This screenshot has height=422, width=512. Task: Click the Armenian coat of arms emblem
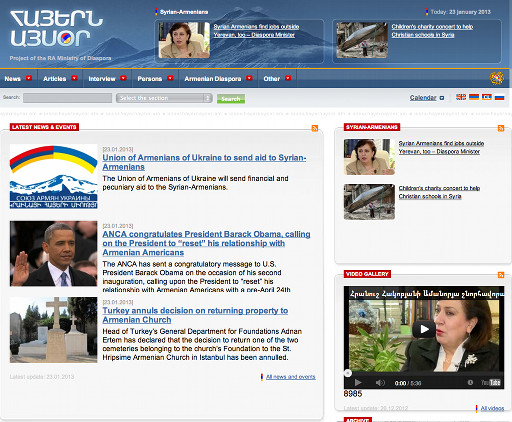click(x=497, y=78)
